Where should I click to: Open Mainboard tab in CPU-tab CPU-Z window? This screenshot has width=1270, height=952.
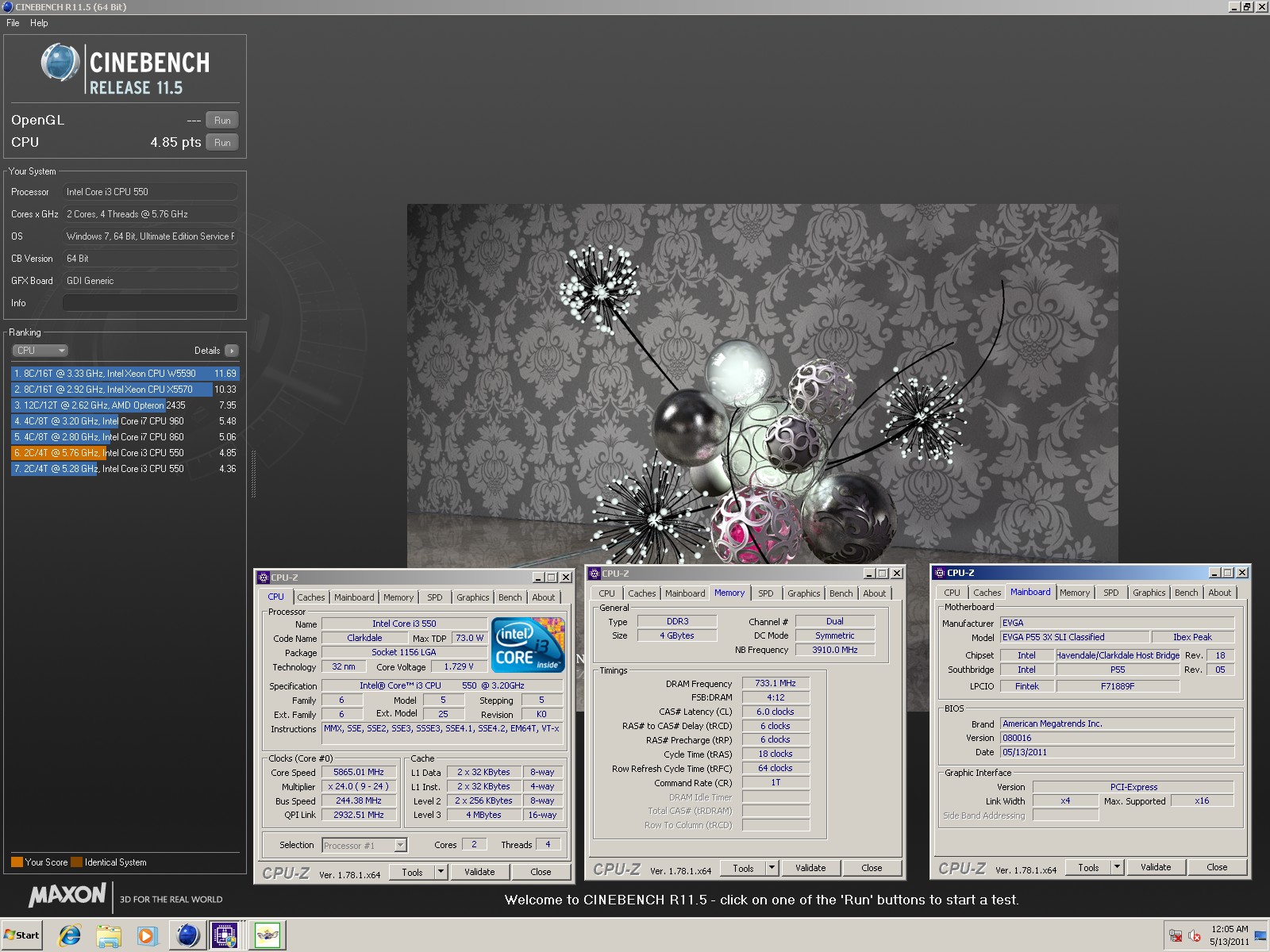[354, 597]
